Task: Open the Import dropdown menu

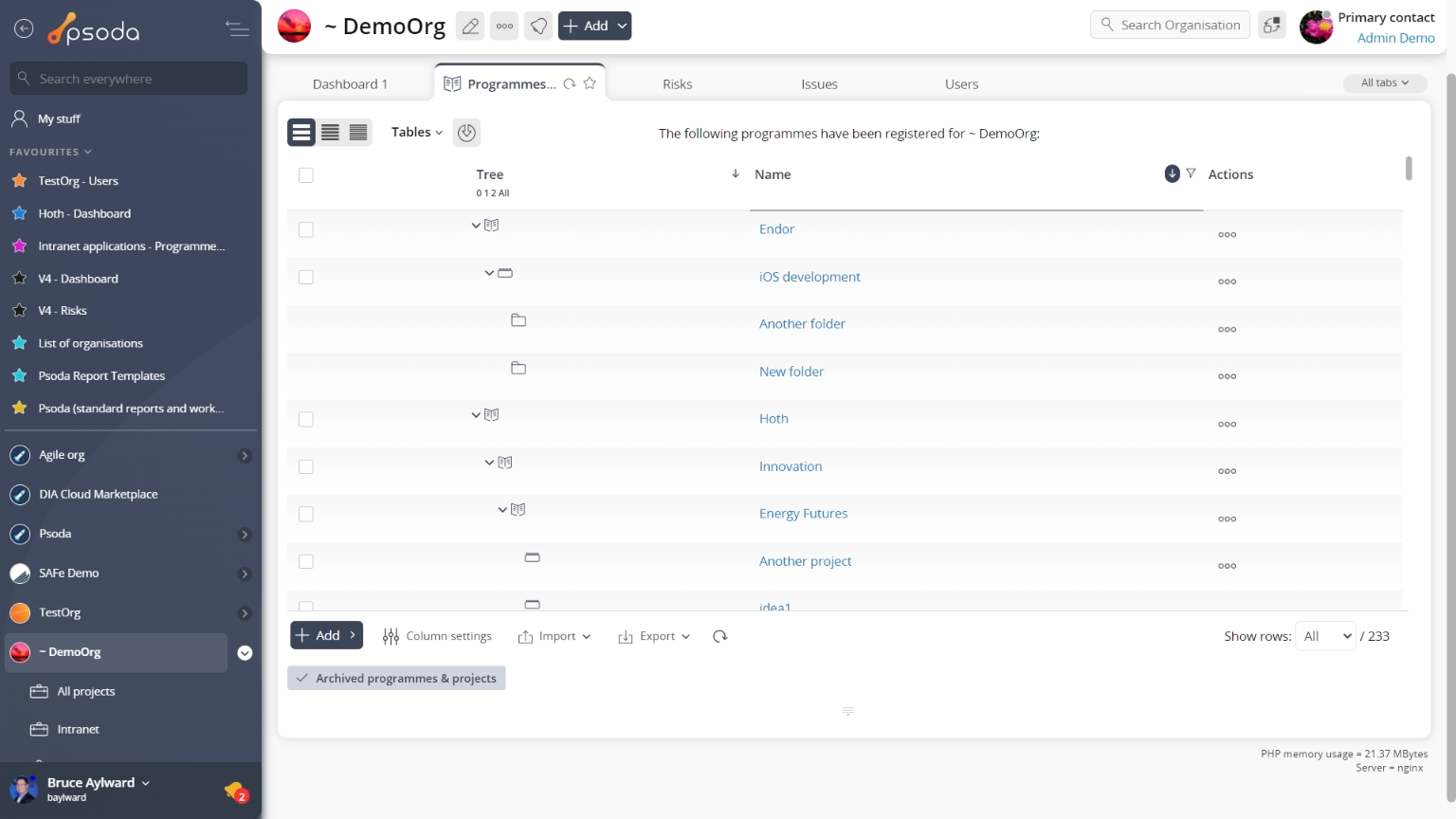Action: click(x=555, y=636)
